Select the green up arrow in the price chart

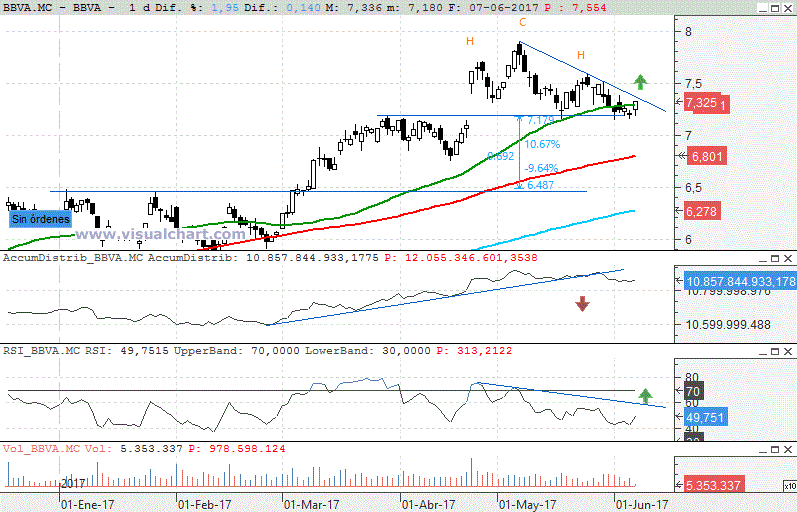click(x=640, y=81)
